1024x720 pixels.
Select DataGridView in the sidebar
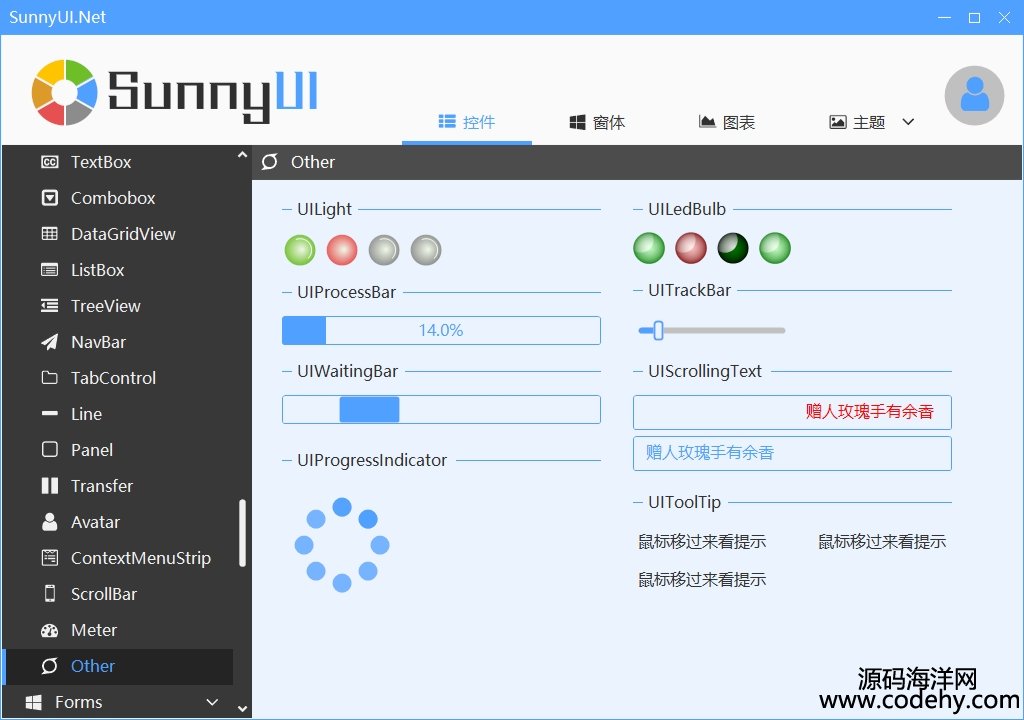coord(118,233)
